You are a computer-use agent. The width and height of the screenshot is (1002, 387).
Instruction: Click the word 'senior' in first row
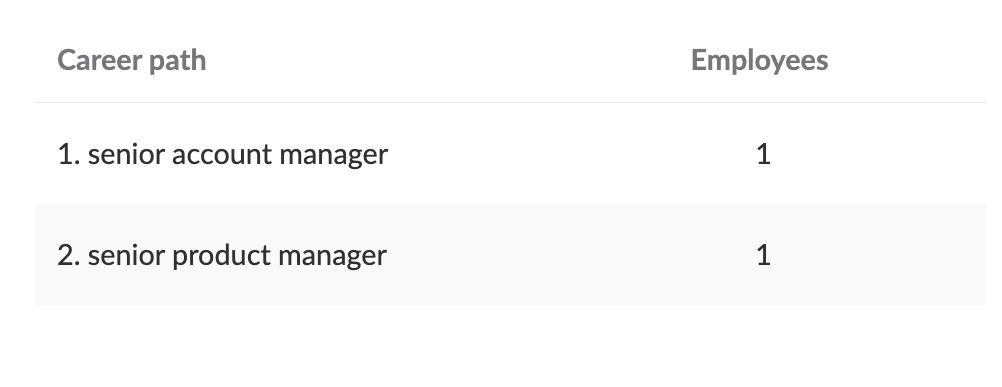click(x=127, y=155)
